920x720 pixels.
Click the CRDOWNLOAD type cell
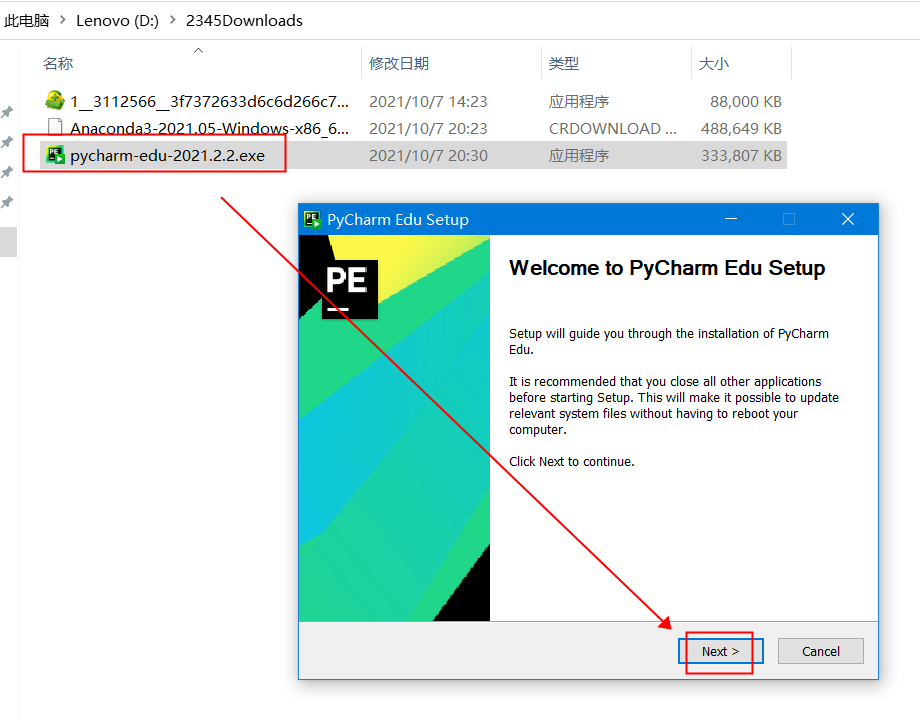(x=613, y=129)
